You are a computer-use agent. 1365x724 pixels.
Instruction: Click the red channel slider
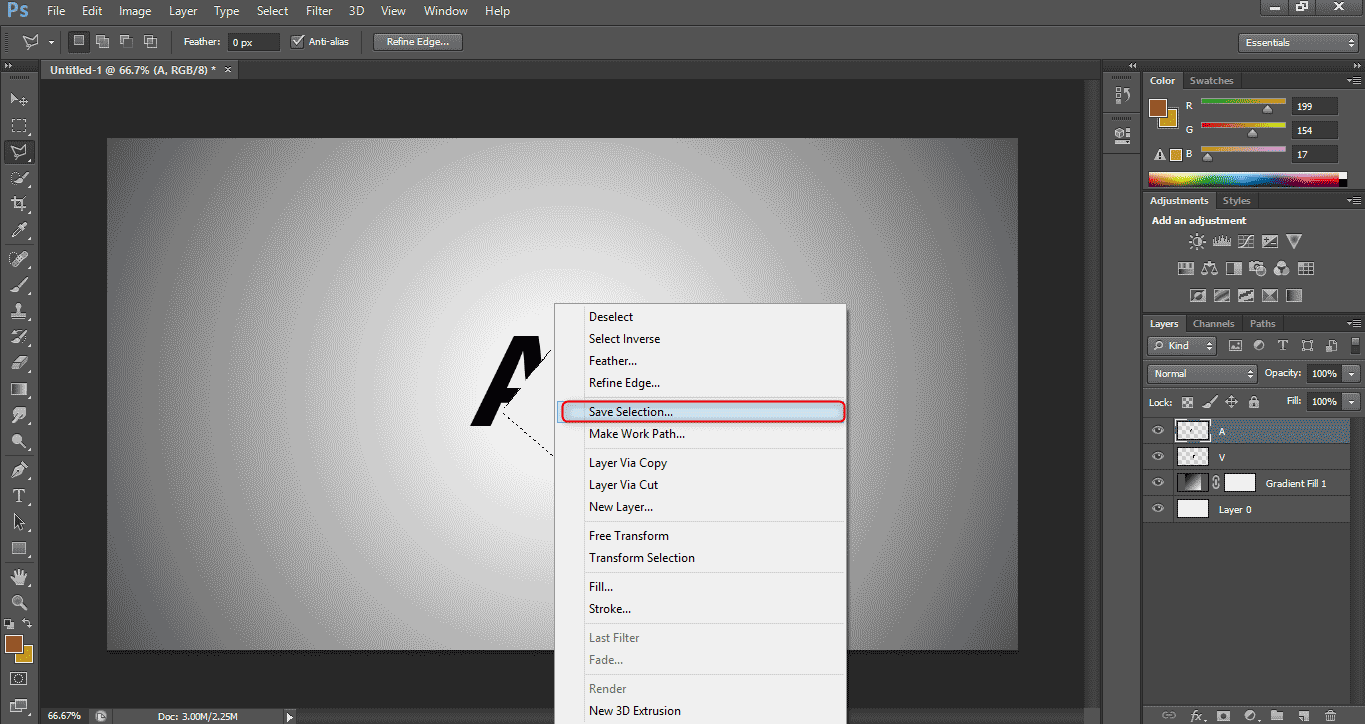(x=1243, y=105)
